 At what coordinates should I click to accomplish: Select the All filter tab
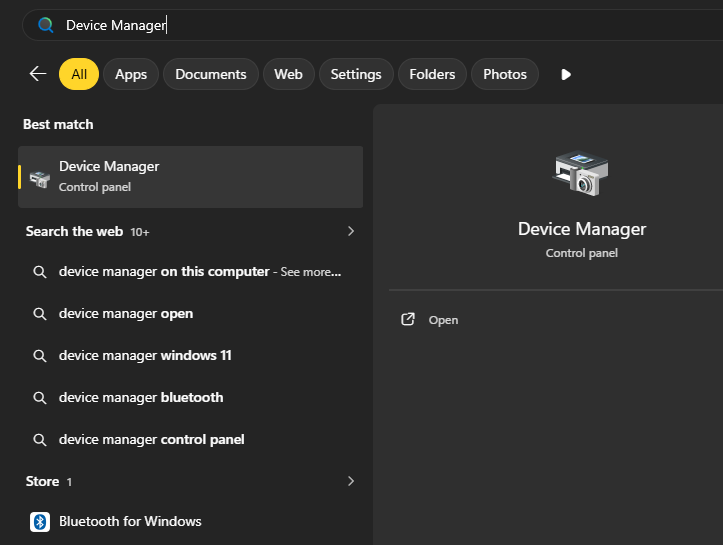[79, 74]
